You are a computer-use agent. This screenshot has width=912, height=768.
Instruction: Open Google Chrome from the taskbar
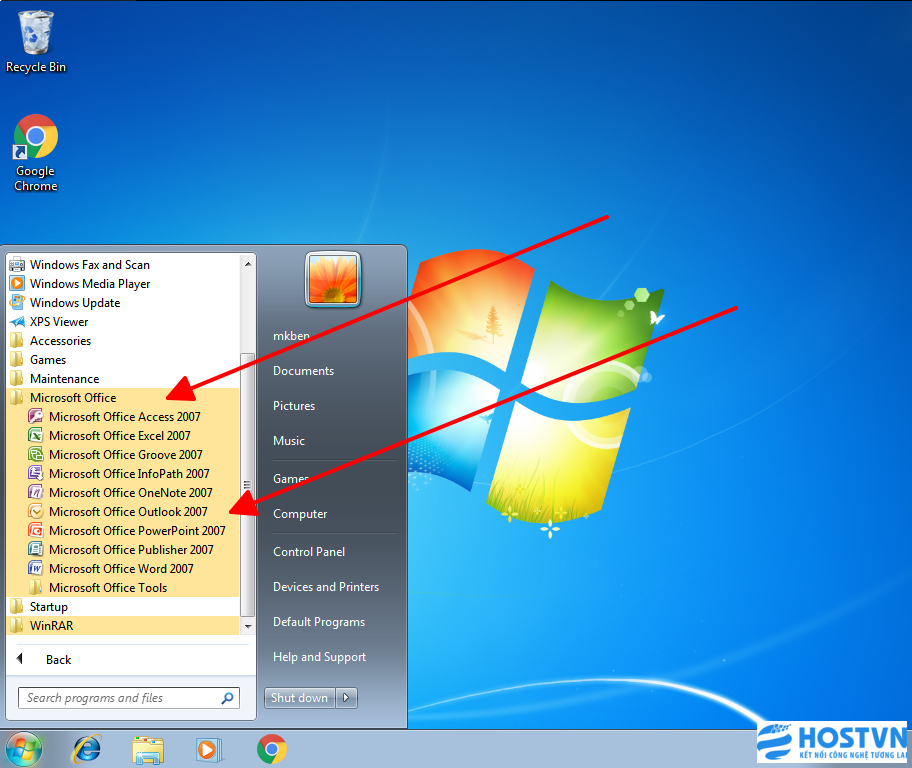(272, 749)
